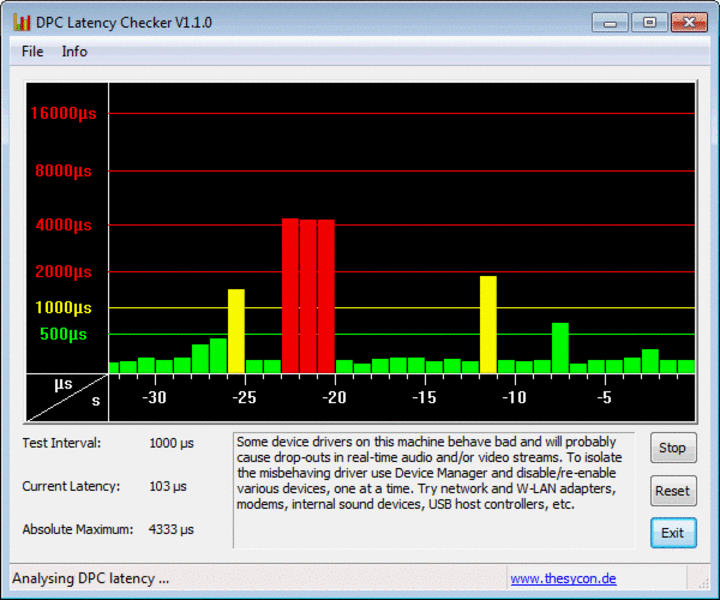
Task: Click the 1000µs yellow axis label
Action: coord(63,308)
